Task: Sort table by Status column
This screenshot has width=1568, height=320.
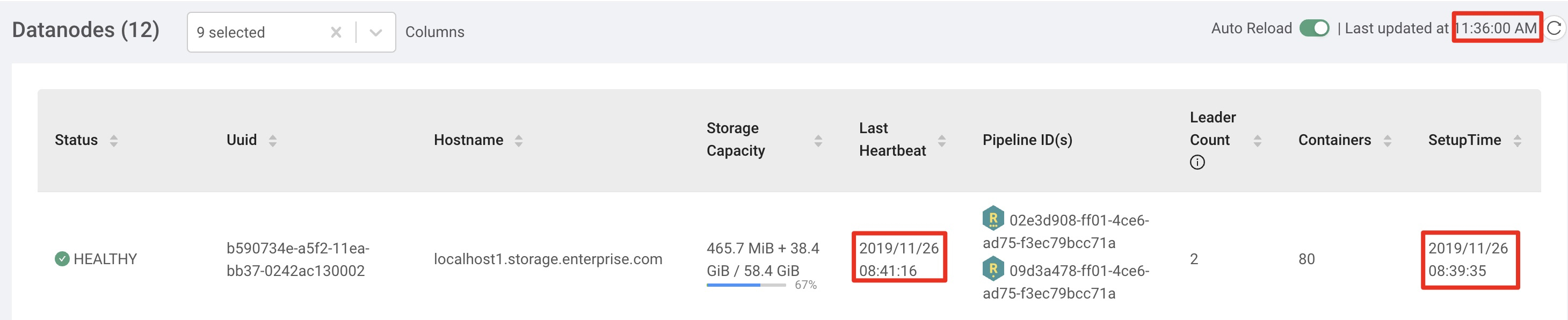Action: [x=114, y=141]
